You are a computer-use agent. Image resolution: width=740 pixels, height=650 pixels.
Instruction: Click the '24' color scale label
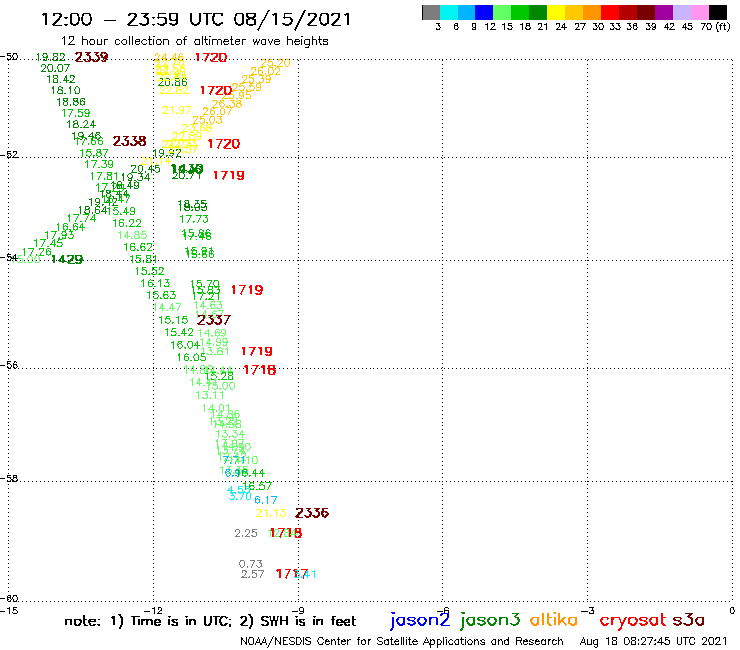[561, 27]
